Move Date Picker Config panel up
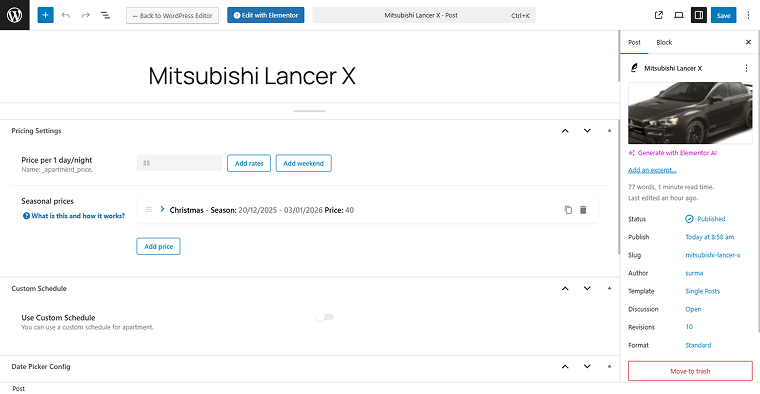 565,367
